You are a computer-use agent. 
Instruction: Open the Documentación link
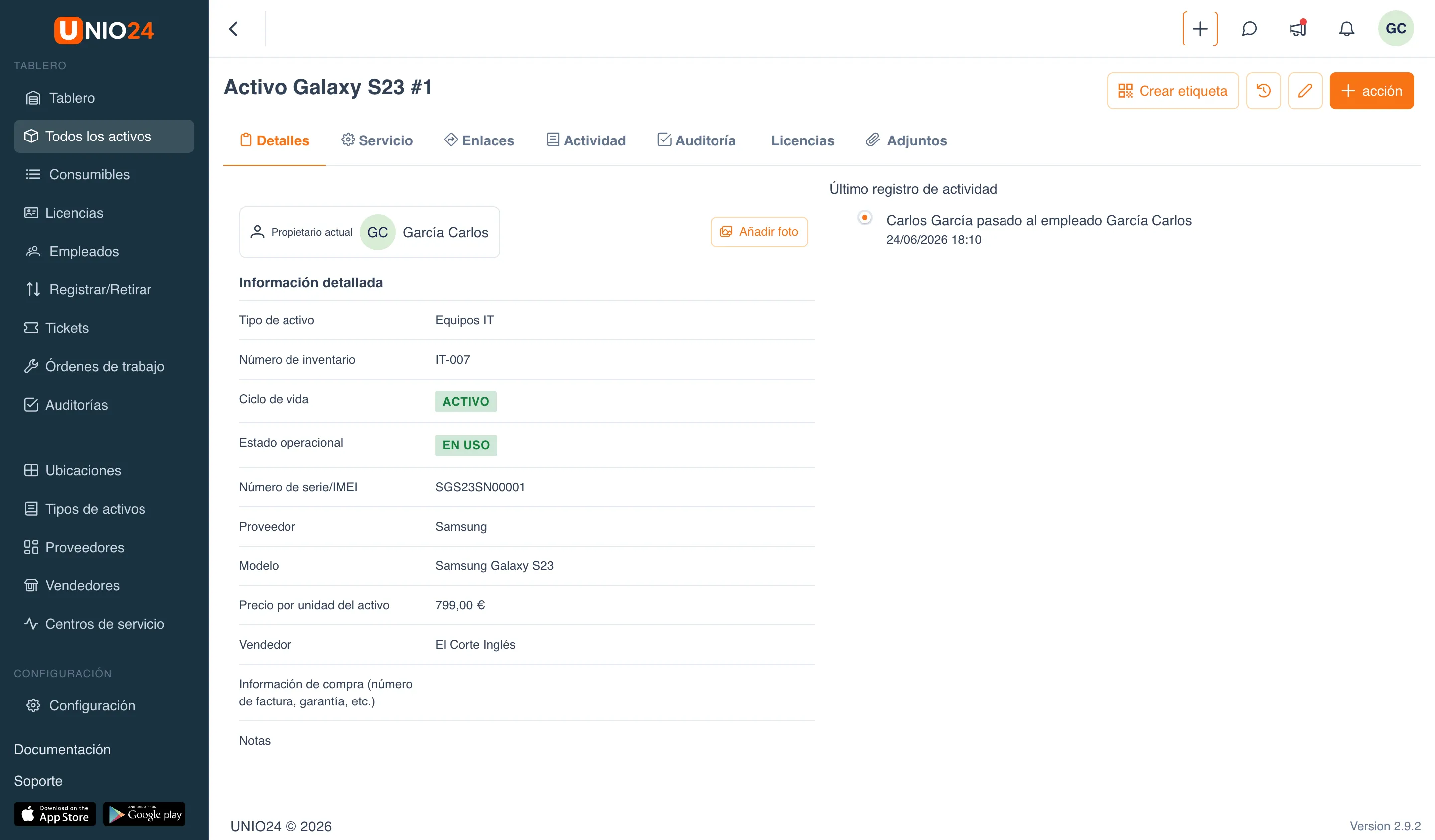click(63, 749)
